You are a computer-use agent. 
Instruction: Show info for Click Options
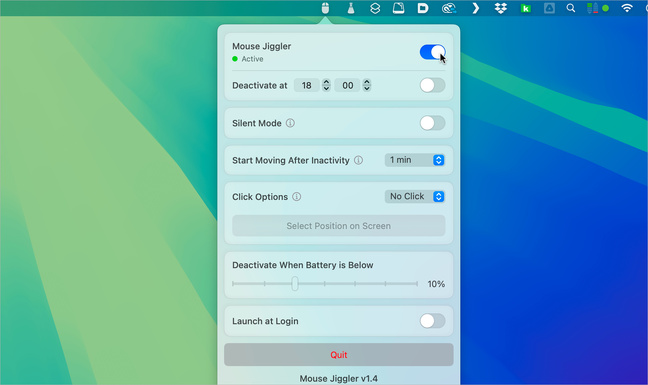tap(297, 197)
